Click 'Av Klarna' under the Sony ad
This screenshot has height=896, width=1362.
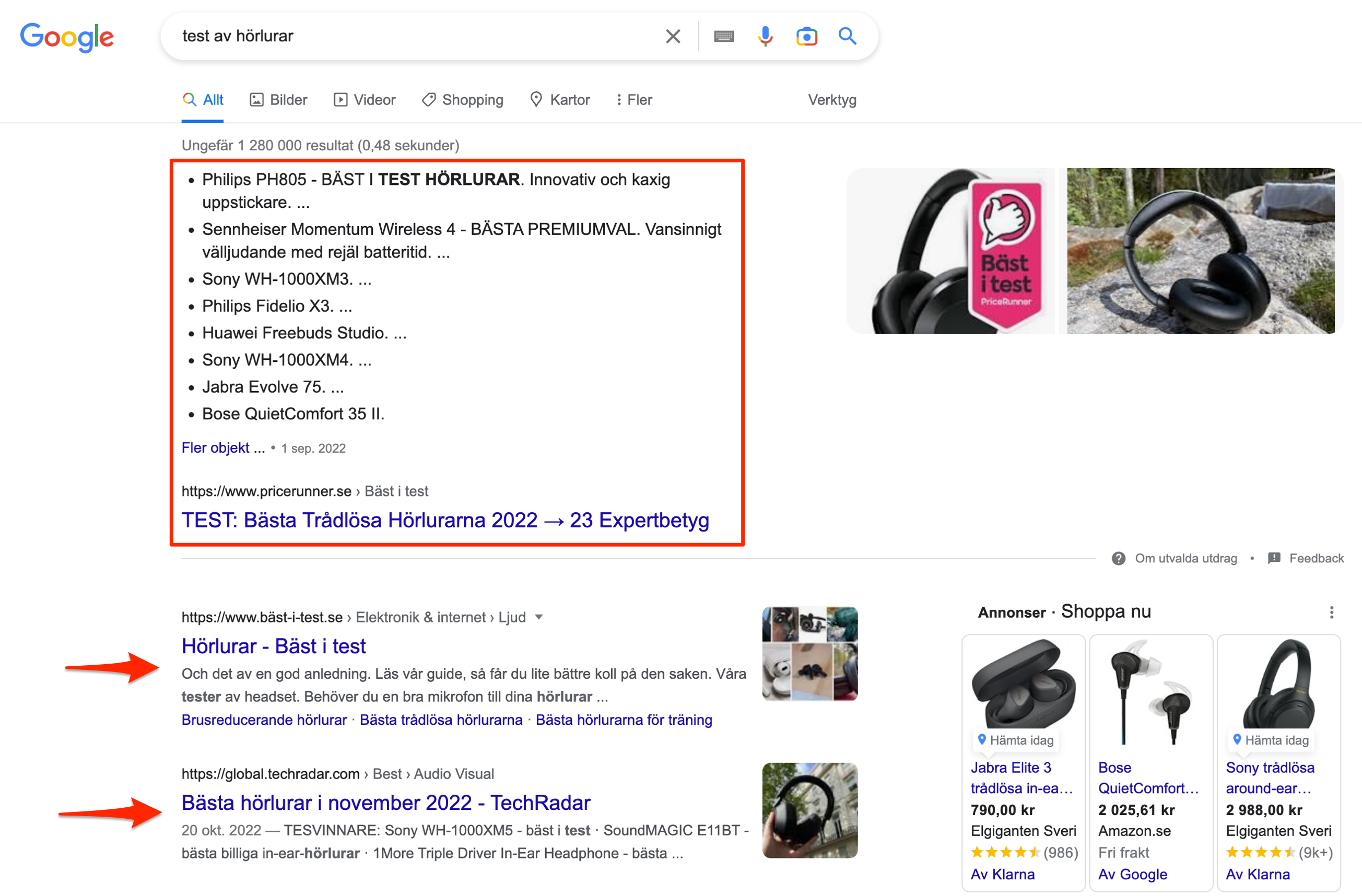(1258, 874)
